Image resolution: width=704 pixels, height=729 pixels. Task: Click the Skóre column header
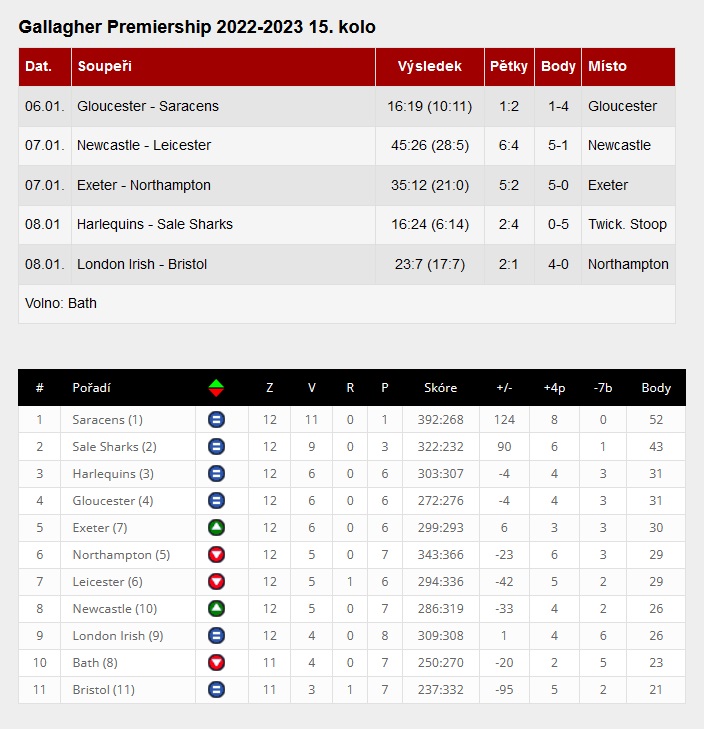tap(440, 388)
